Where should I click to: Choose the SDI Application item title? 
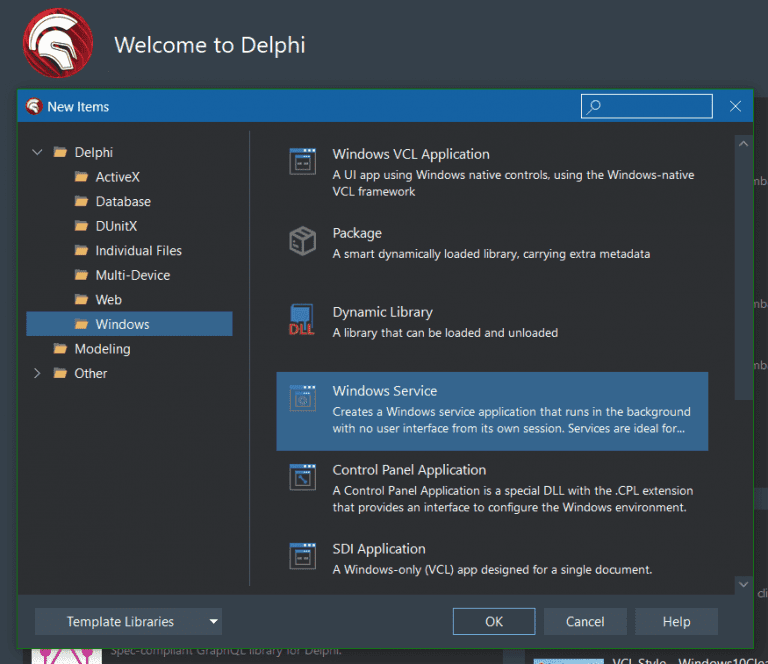(379, 549)
